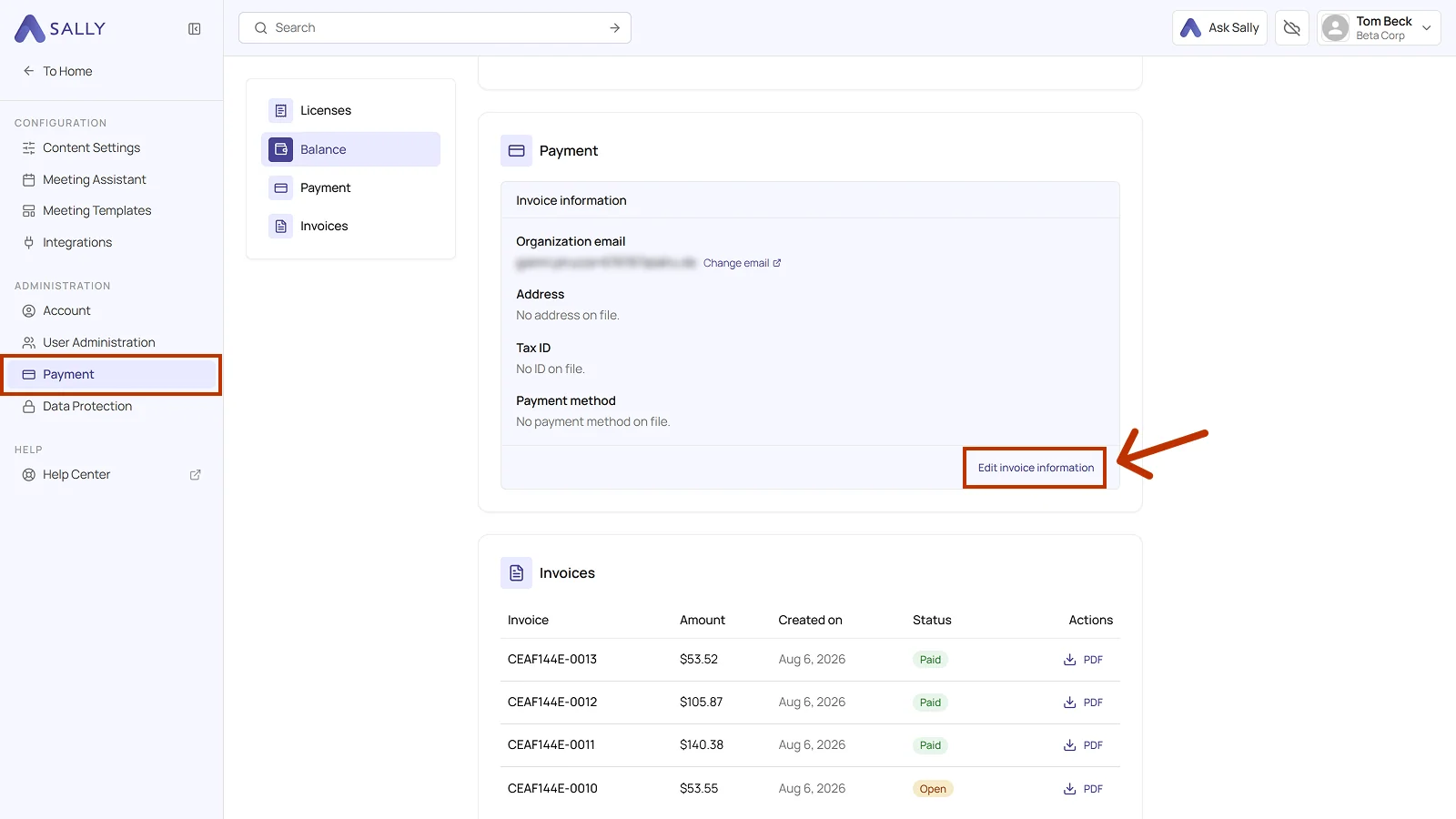Image resolution: width=1456 pixels, height=819 pixels.
Task: Click the Data Protection lock icon
Action: [x=29, y=406]
